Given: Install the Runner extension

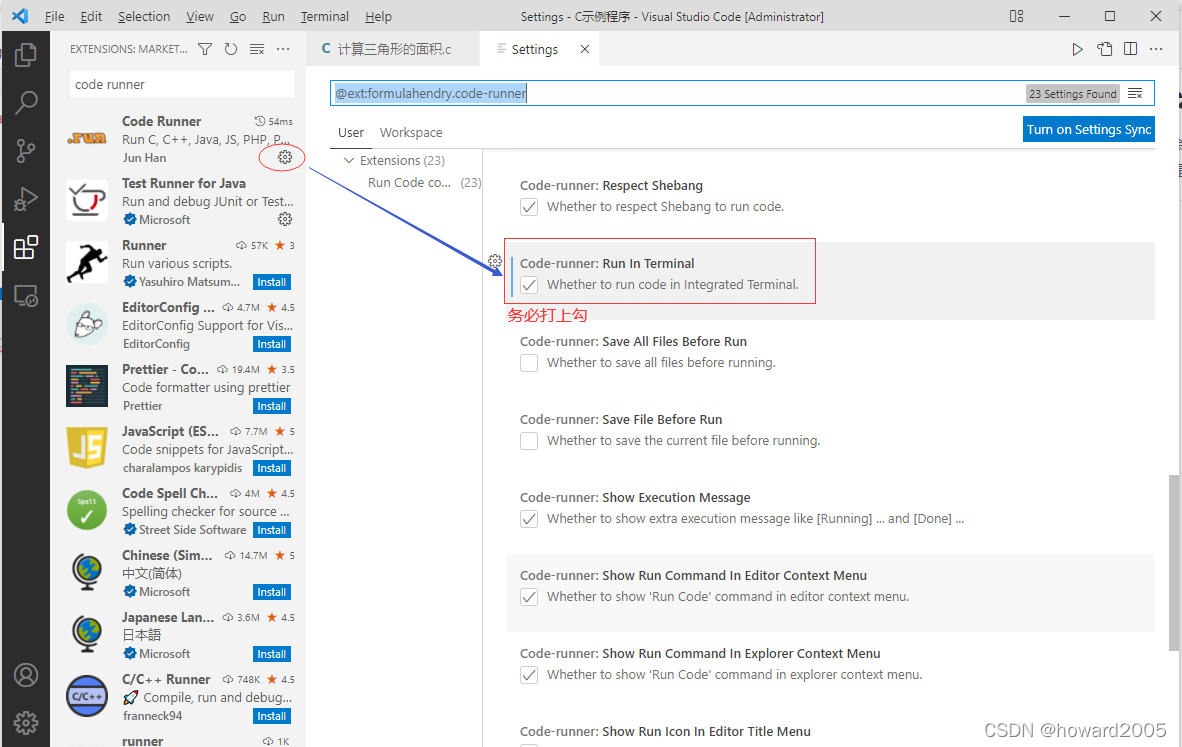Looking at the screenshot, I should (x=271, y=282).
